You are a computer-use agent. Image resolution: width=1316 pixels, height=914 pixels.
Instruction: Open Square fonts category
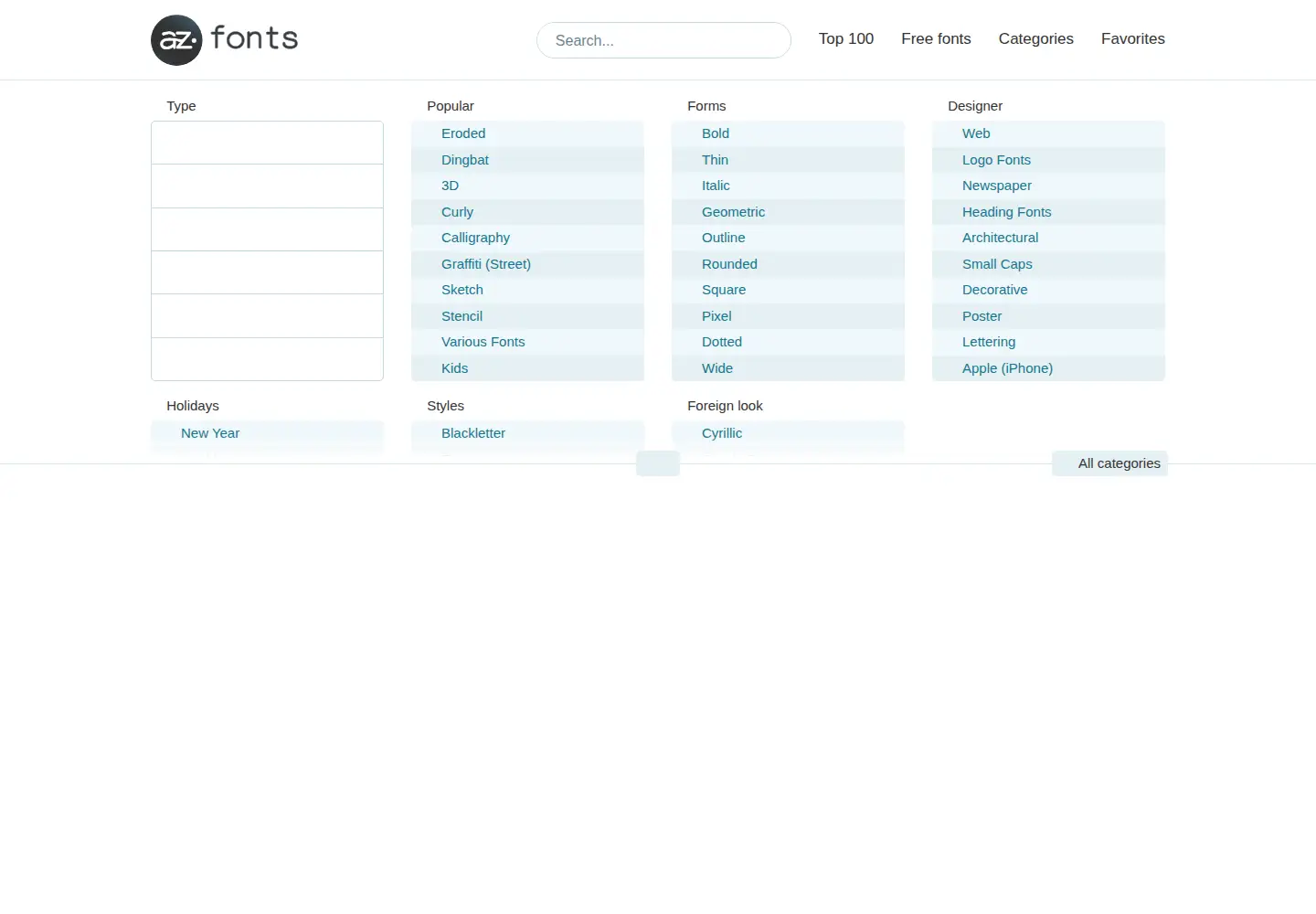(788, 290)
